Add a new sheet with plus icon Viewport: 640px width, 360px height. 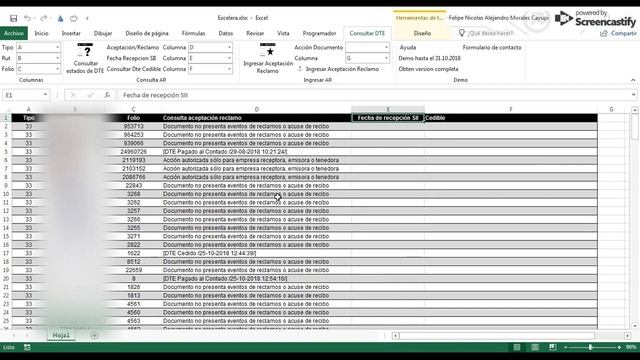click(94, 336)
